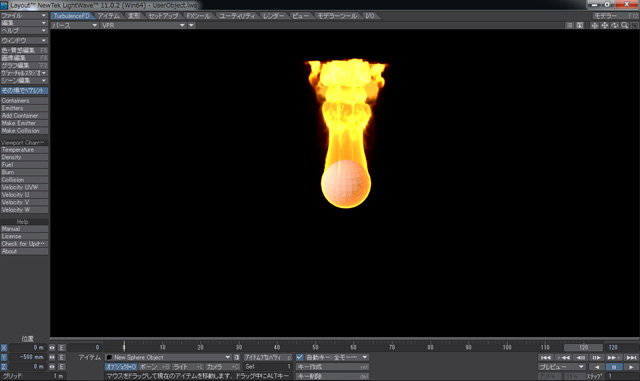Step forward one frame
640x381 pixels.
tap(597, 357)
